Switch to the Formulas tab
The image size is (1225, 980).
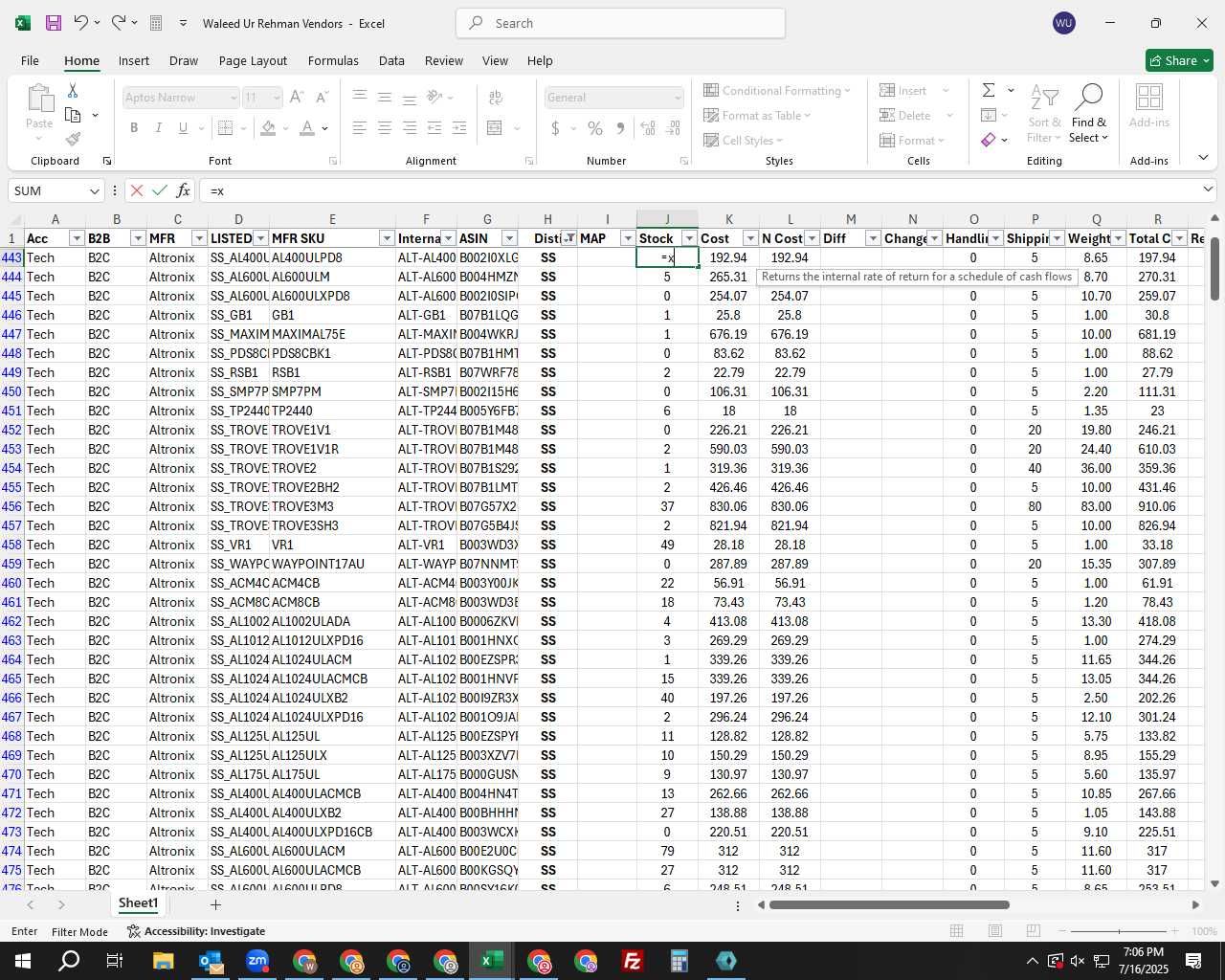tap(333, 60)
